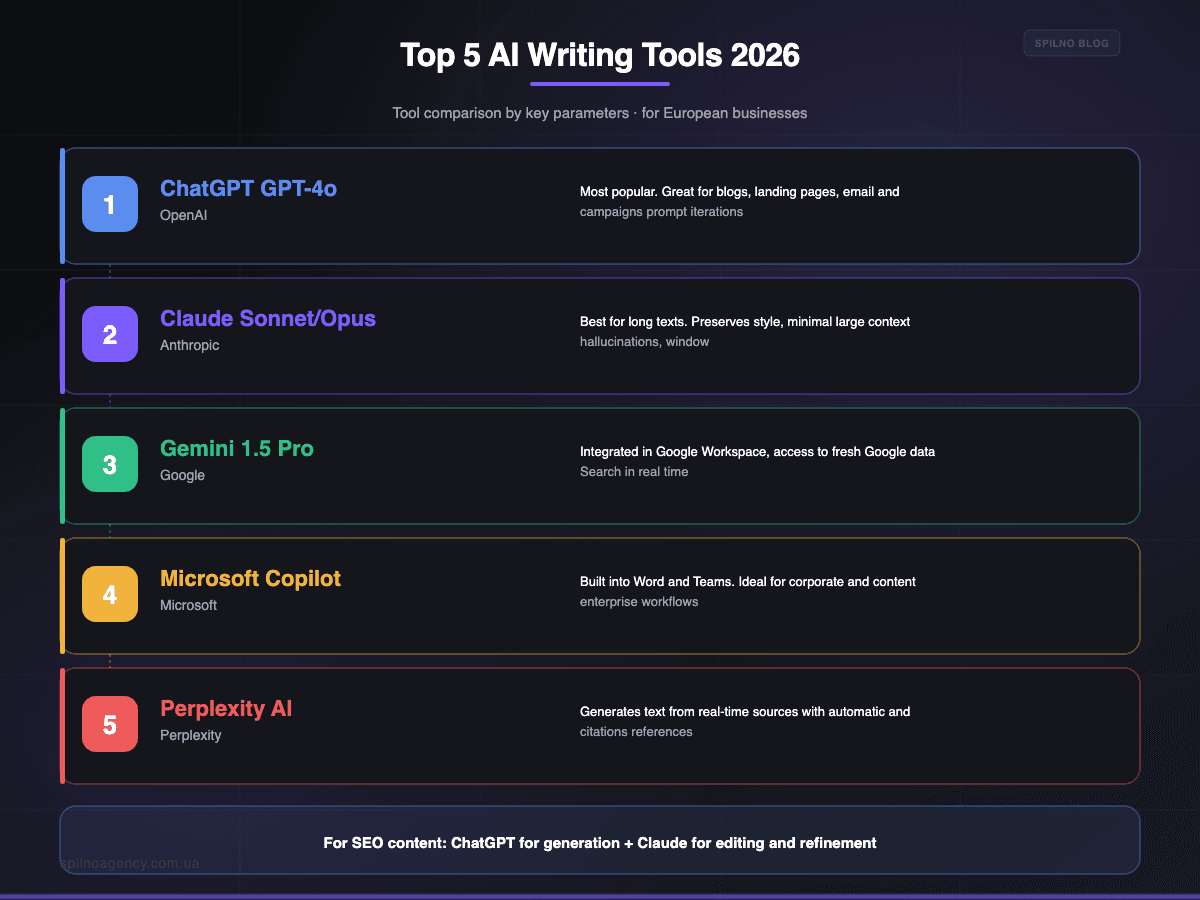Click the Google vendor label
1200x900 pixels.
pyautogui.click(x=182, y=475)
